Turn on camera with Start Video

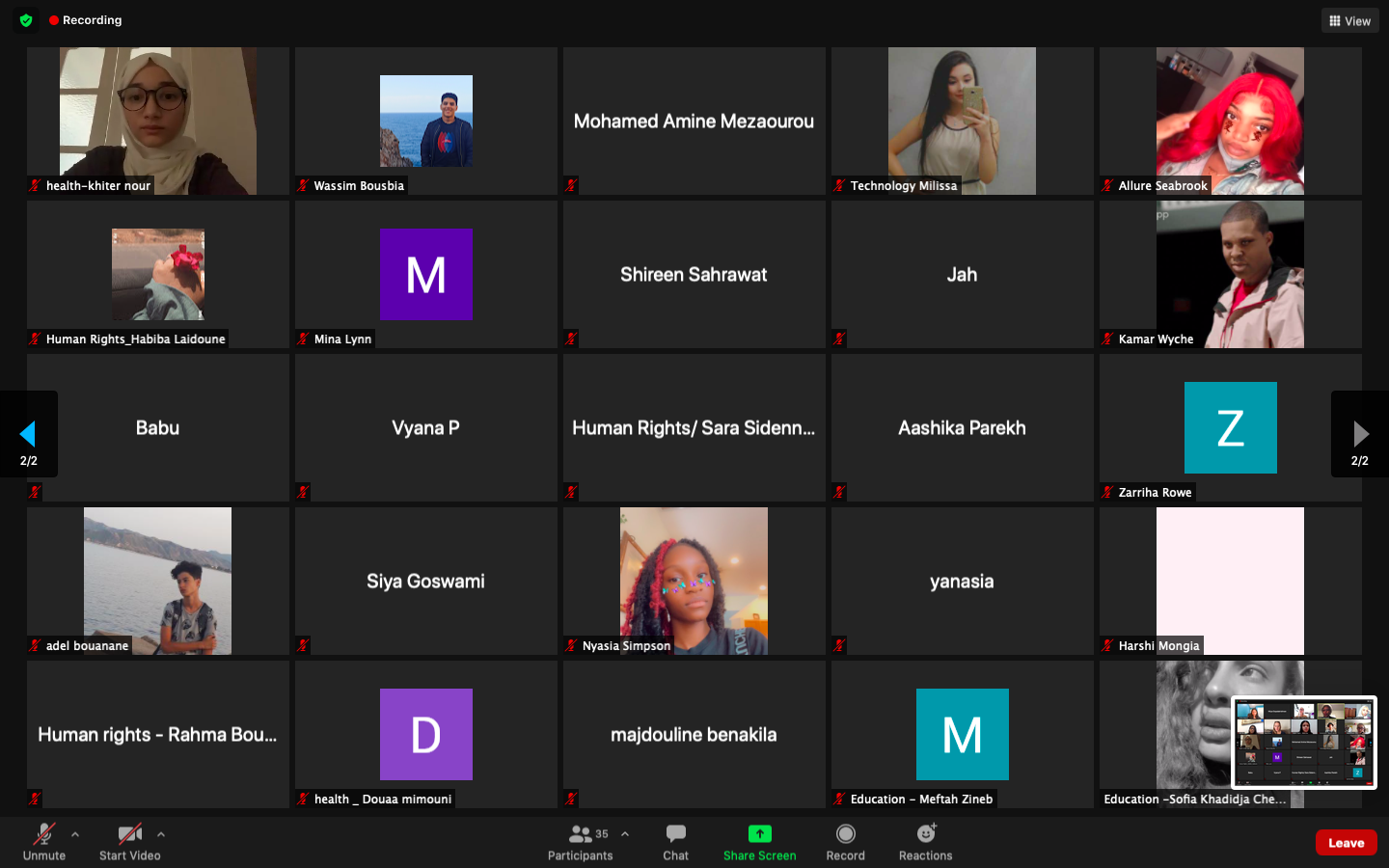pyautogui.click(x=129, y=841)
